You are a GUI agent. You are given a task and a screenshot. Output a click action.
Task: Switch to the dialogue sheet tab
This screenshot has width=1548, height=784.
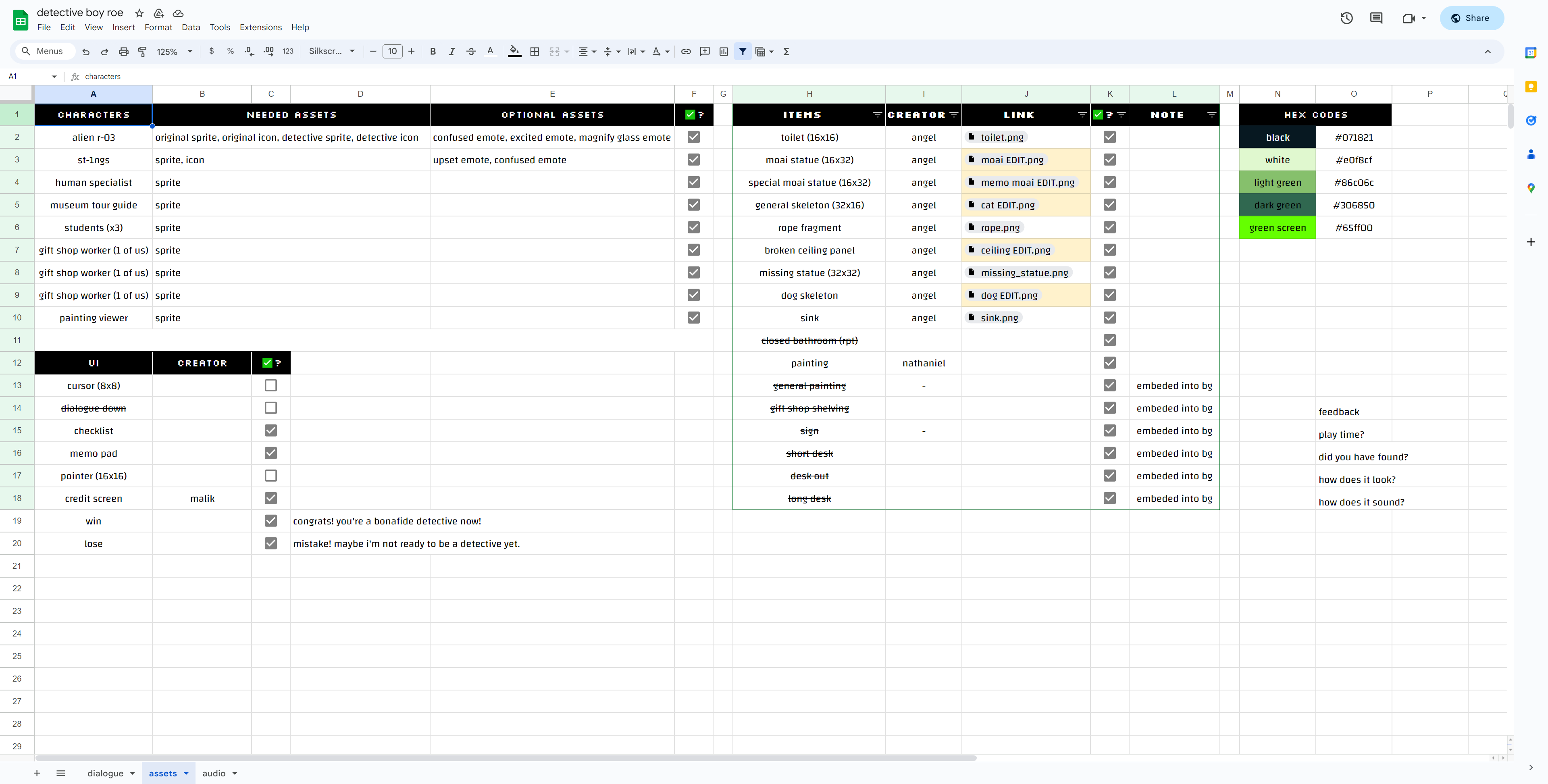(x=105, y=773)
